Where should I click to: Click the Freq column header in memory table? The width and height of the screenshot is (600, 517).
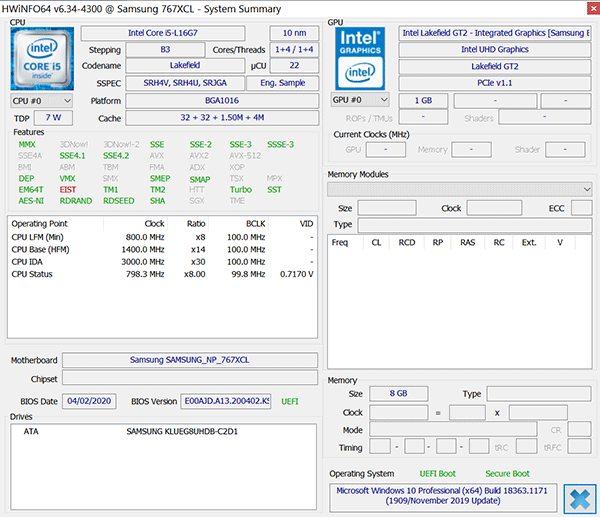click(340, 243)
